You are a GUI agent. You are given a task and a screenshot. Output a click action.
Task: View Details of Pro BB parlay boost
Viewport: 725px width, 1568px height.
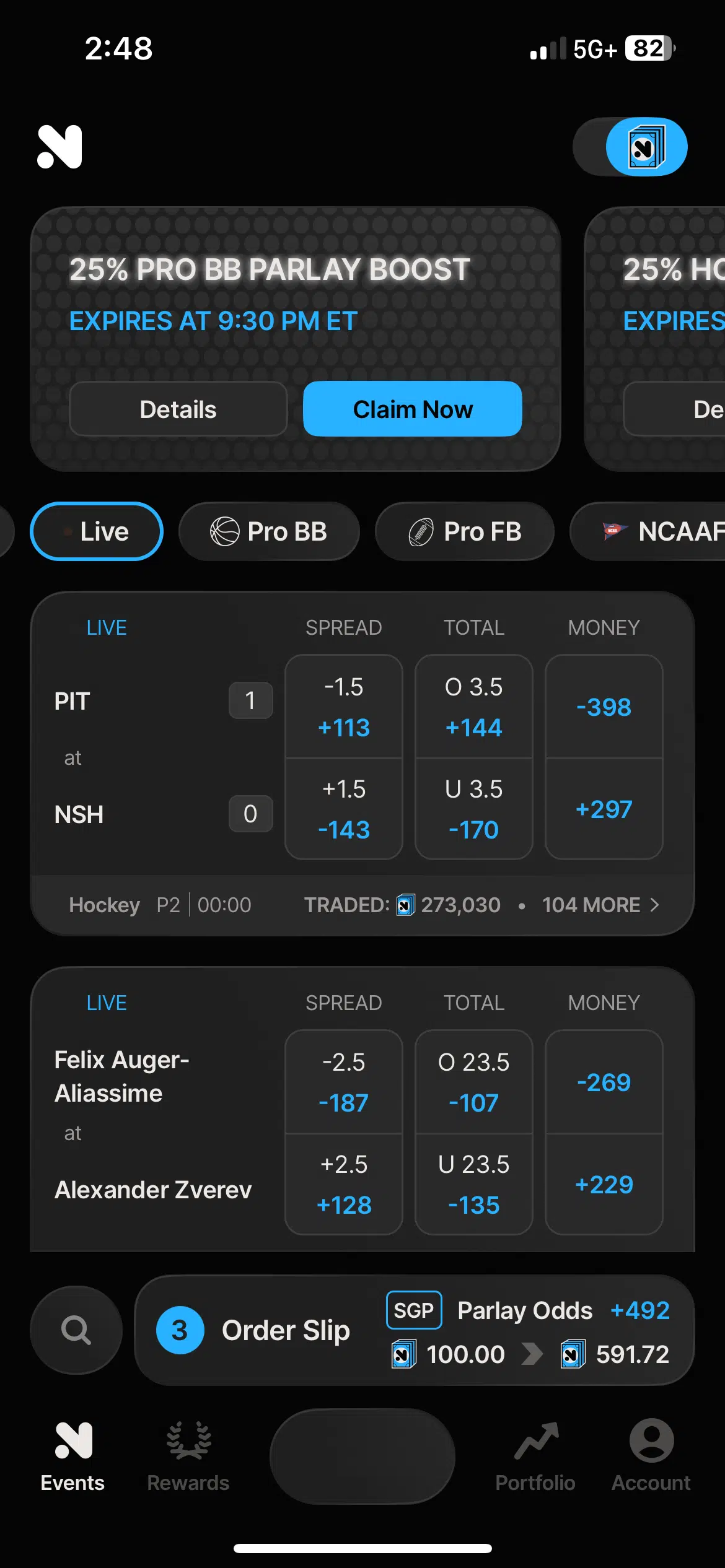pos(178,409)
